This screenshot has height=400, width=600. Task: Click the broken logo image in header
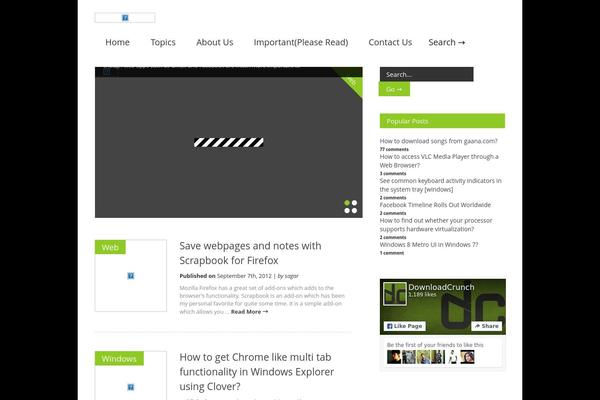pos(125,18)
